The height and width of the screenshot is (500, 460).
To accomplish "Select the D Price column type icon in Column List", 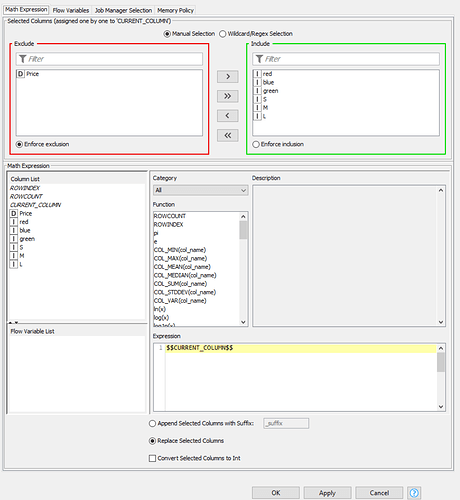I will (x=13, y=213).
